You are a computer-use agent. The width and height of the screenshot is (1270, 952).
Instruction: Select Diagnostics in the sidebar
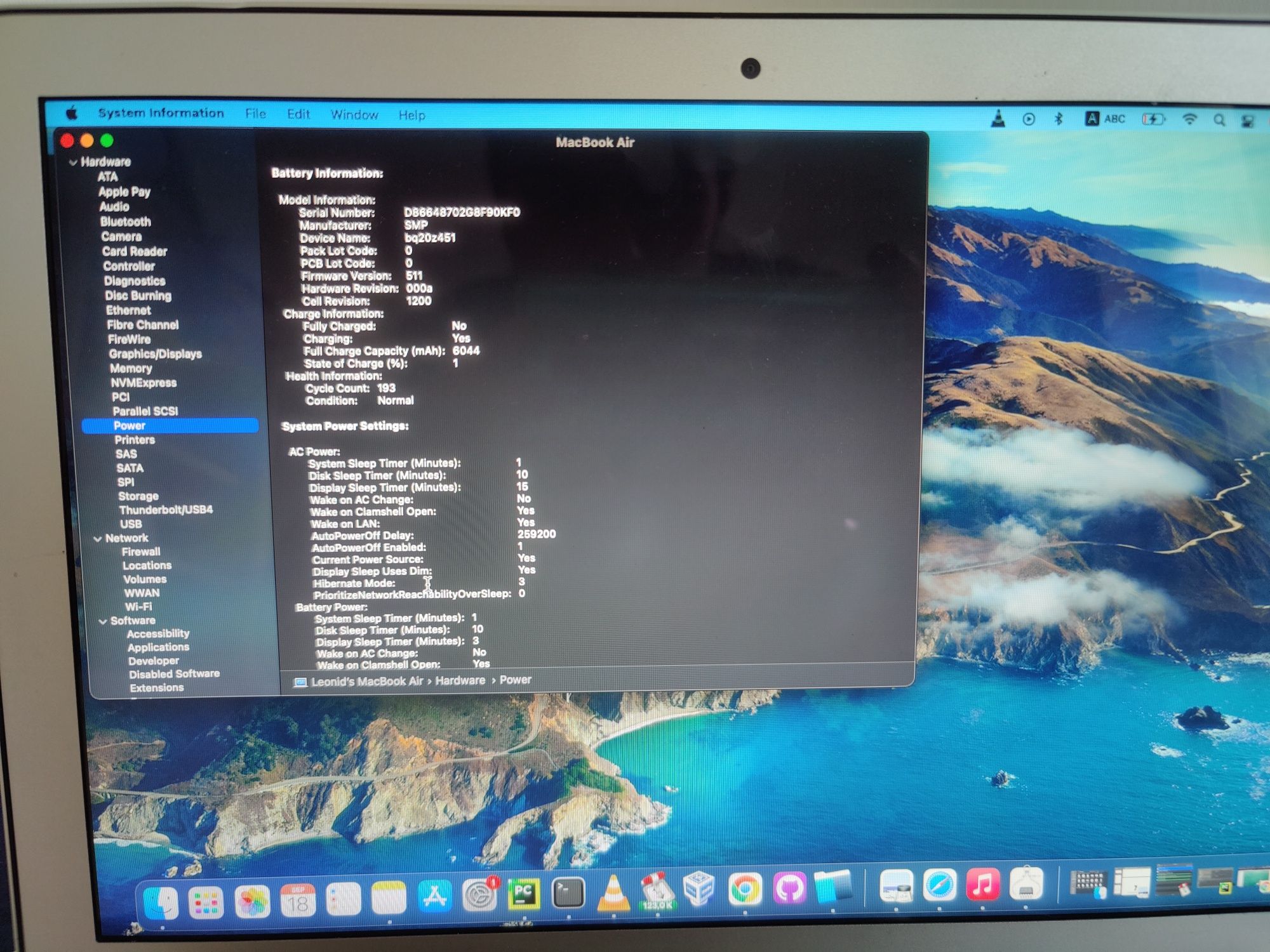pos(135,281)
